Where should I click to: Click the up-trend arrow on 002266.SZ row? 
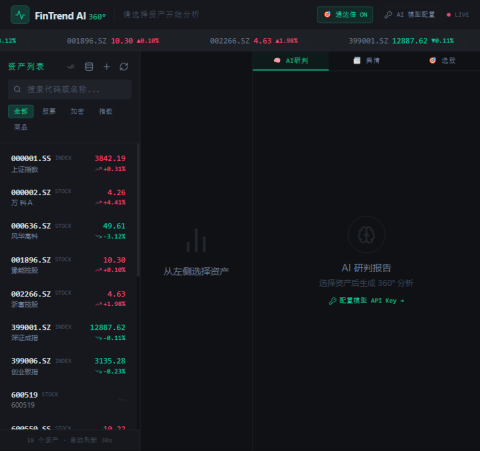(98, 304)
